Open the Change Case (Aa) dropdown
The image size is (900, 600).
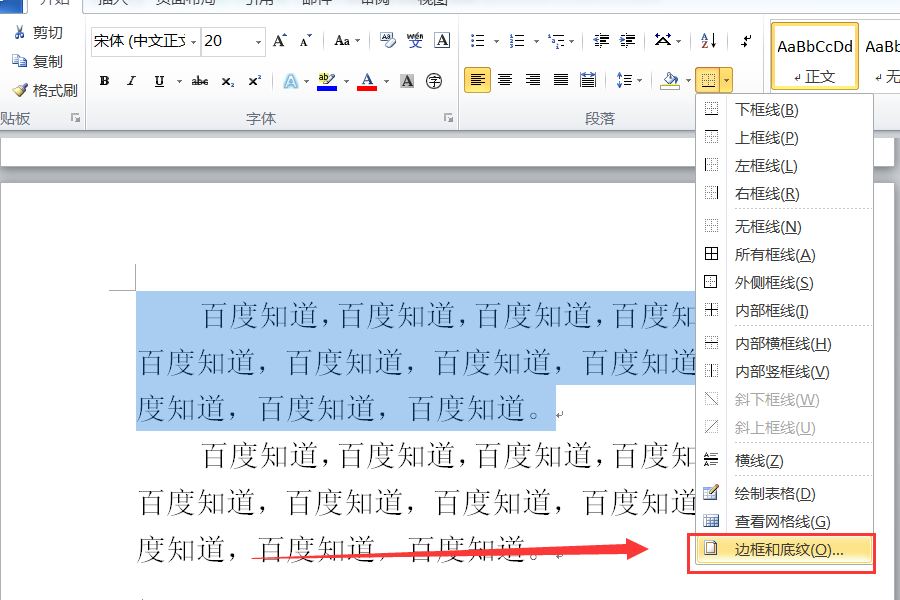347,41
